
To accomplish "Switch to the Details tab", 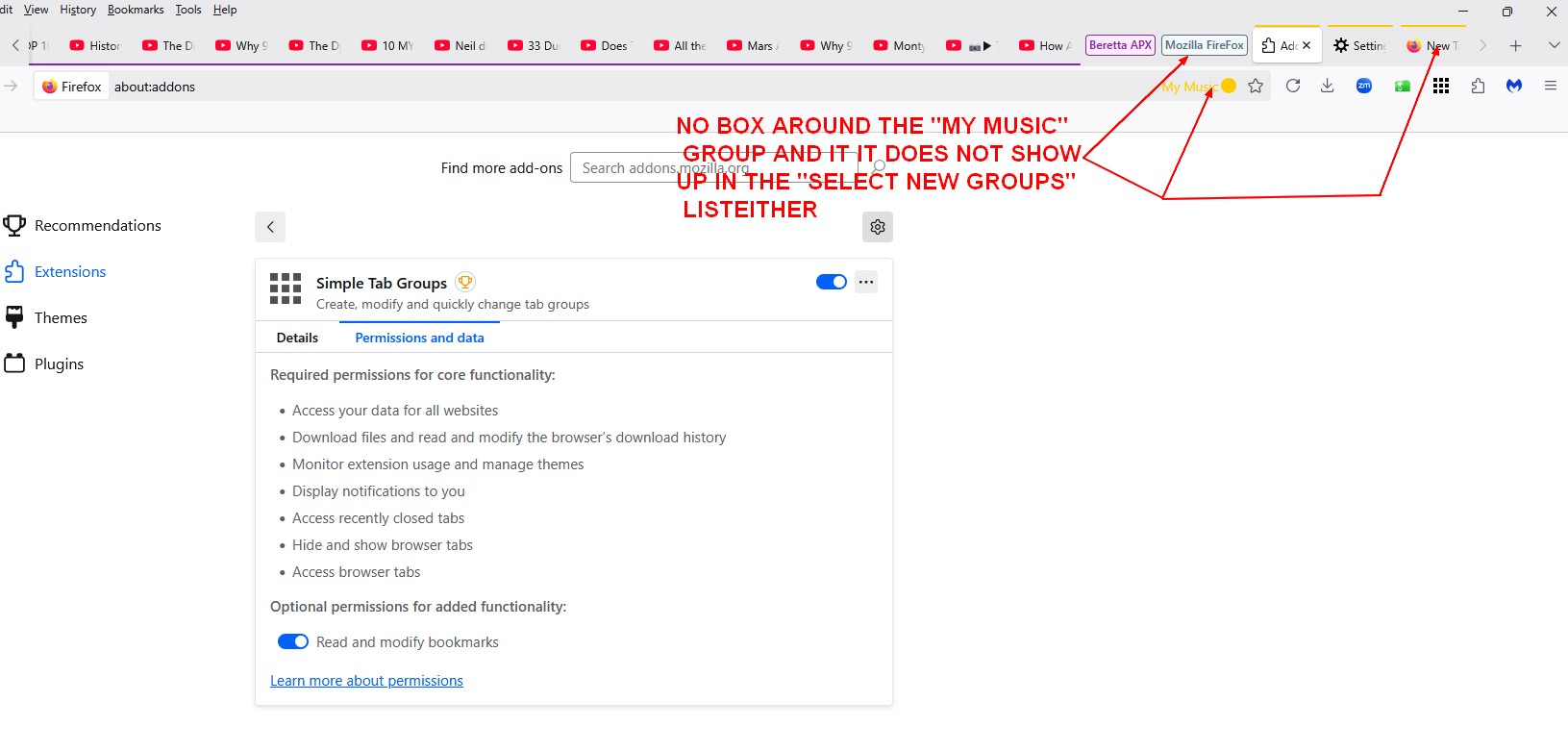I will pos(297,338).
